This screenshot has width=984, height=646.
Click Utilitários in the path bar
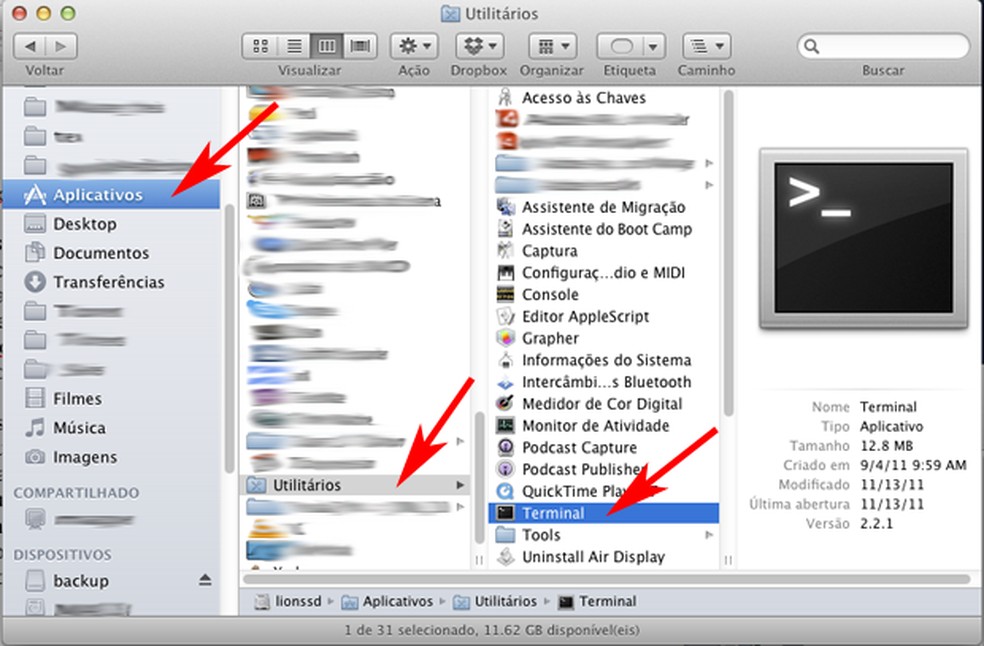(x=495, y=601)
